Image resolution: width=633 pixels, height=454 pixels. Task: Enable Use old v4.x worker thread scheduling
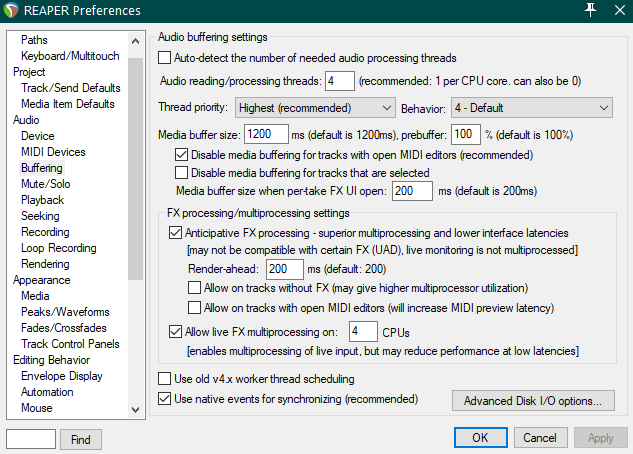(166, 380)
